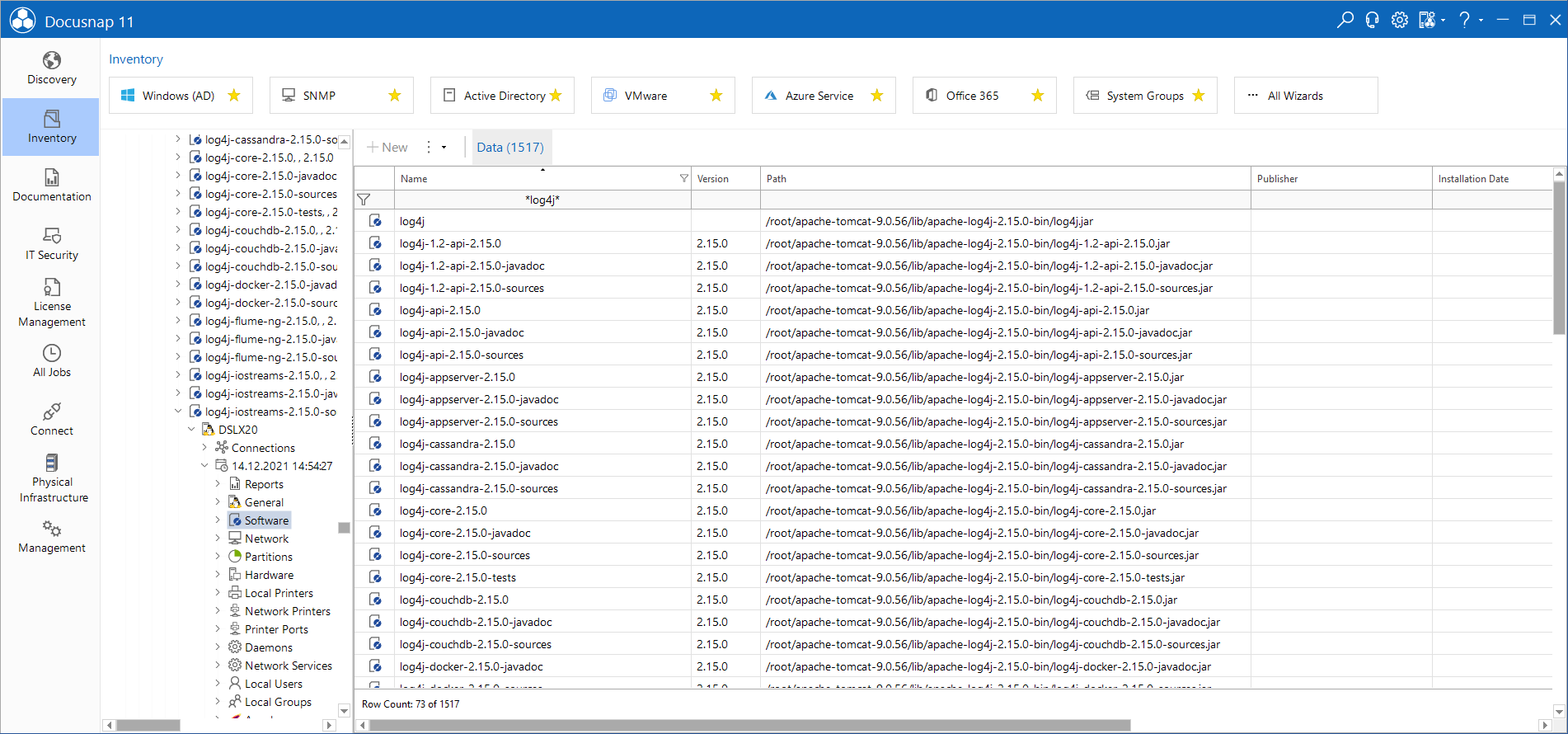The image size is (1568, 734).
Task: Click the filter funnel icon in filter row
Action: [364, 200]
